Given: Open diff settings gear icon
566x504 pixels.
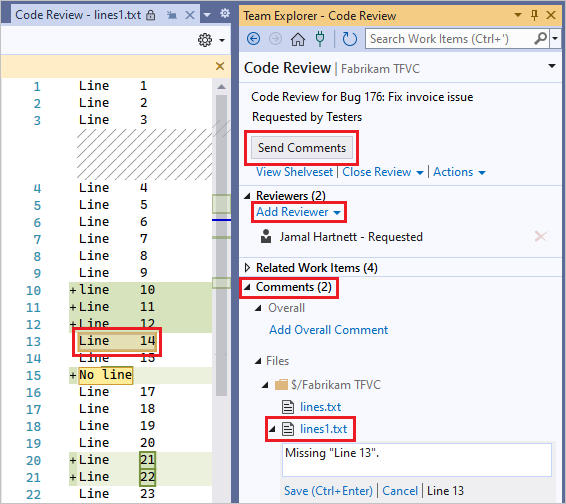Looking at the screenshot, I should tap(205, 40).
